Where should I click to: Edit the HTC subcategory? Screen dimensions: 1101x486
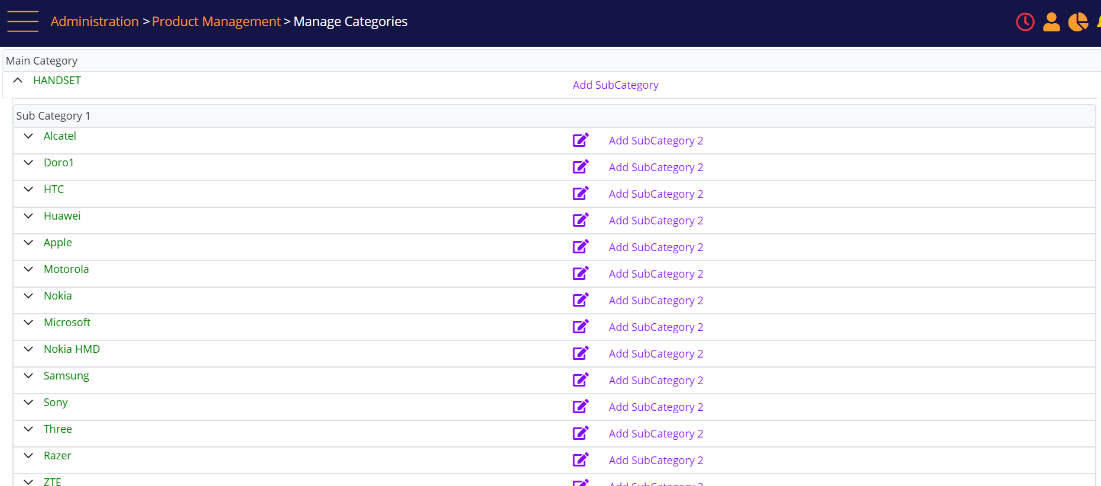(x=581, y=194)
